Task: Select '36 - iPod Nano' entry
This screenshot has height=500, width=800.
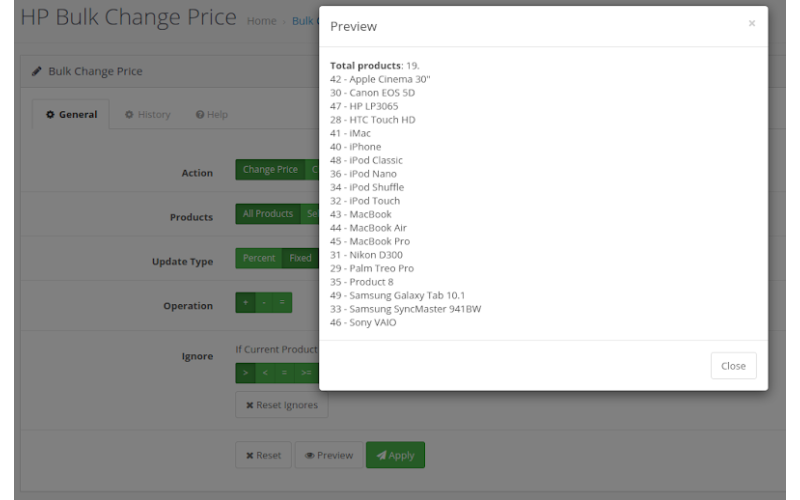Action: point(363,174)
